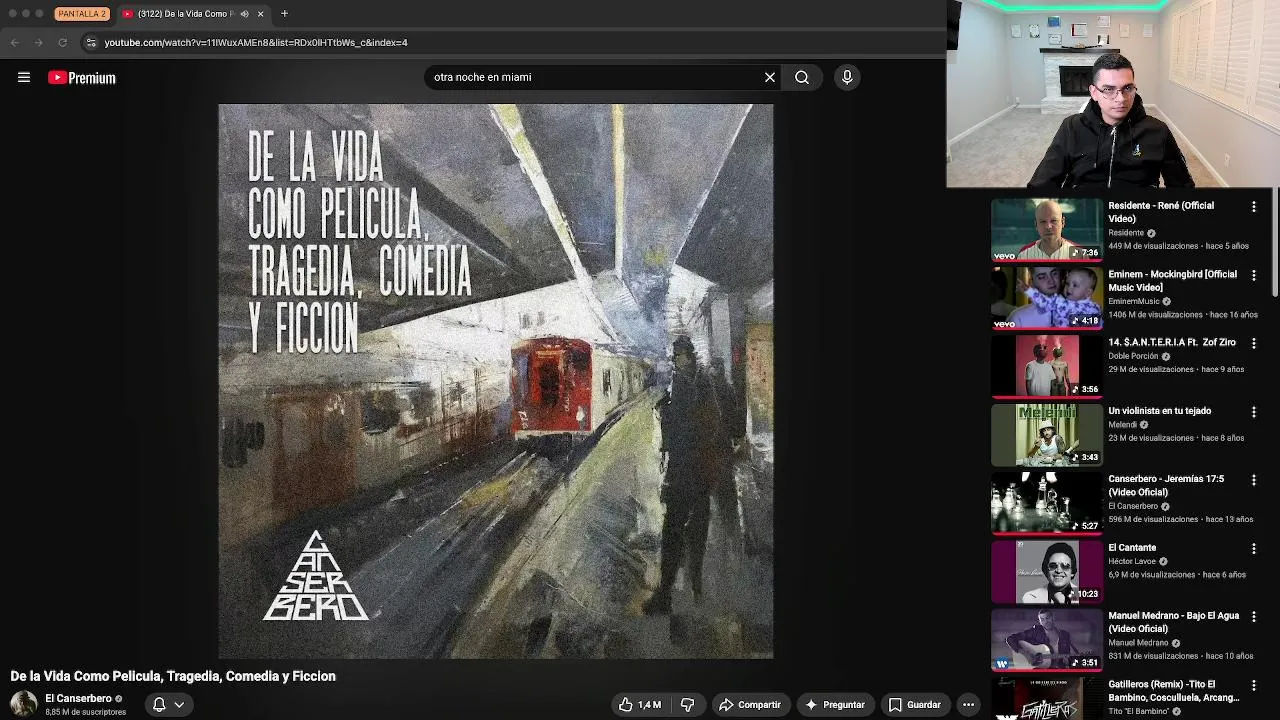Viewport: 1280px width, 720px height.
Task: Click the magnifying glass search button
Action: click(x=802, y=77)
